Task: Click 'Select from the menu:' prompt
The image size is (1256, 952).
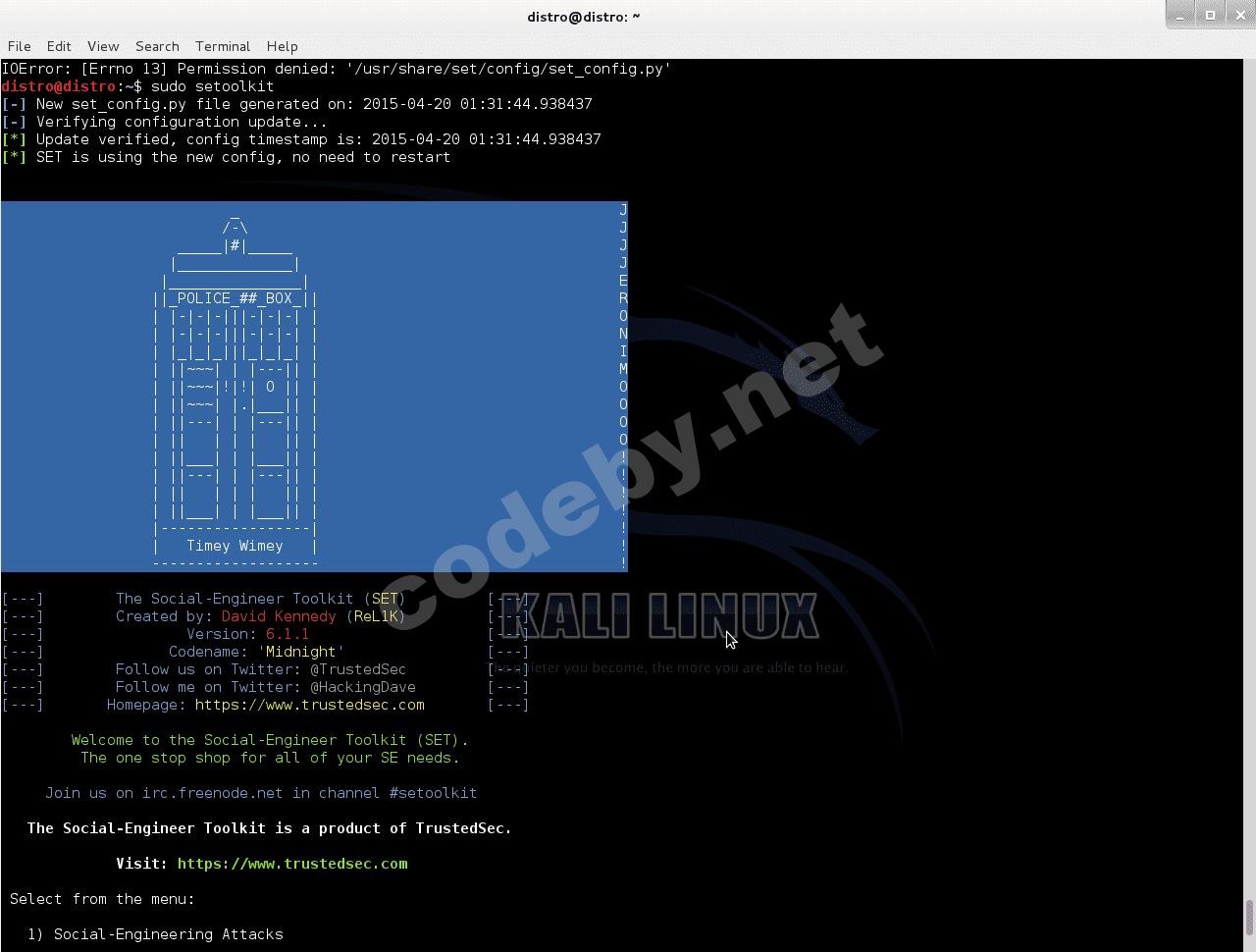Action: 102,899
